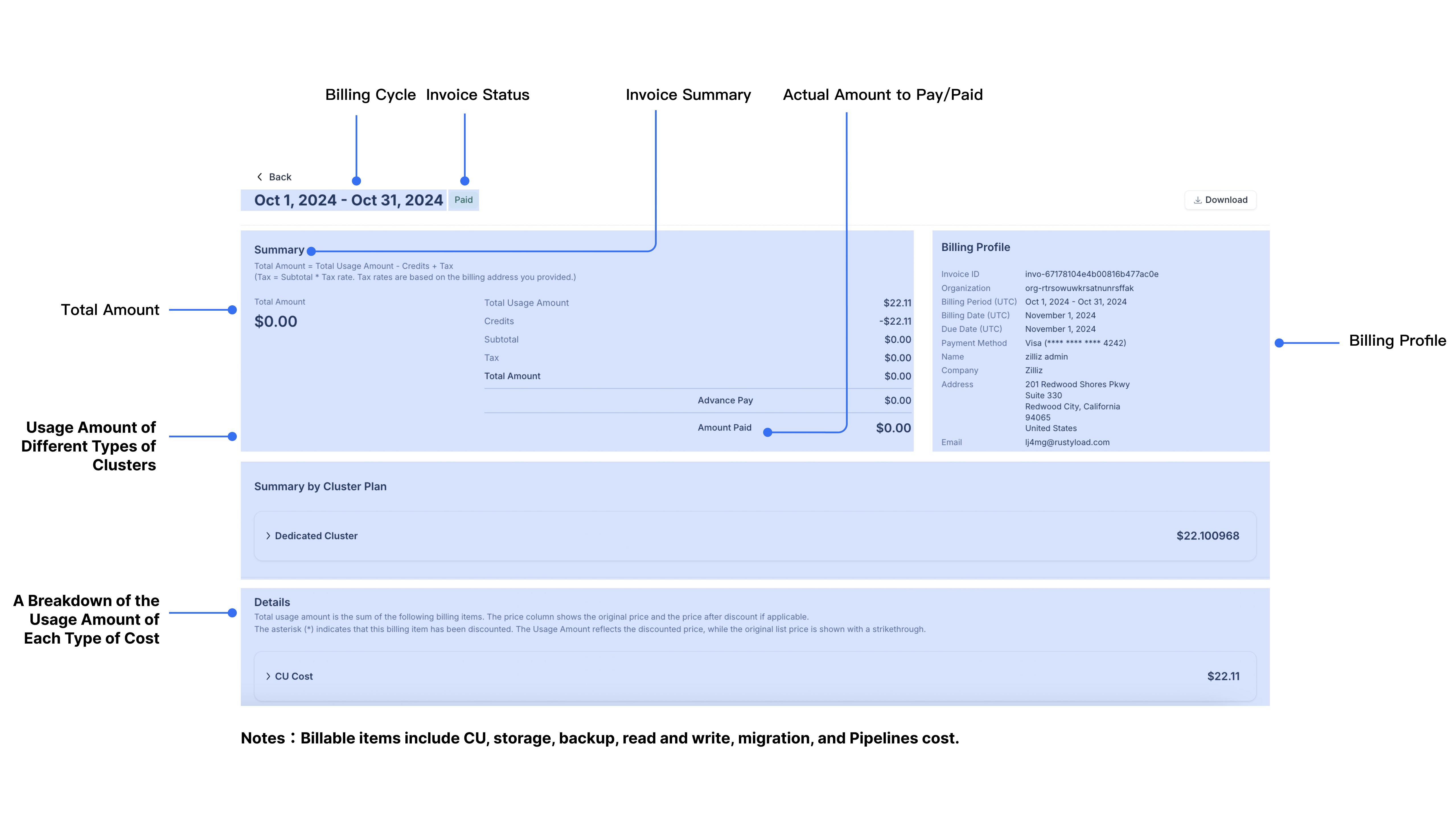Select the Advance Pay row
Viewport: 1456px width, 816px height.
tap(725, 400)
